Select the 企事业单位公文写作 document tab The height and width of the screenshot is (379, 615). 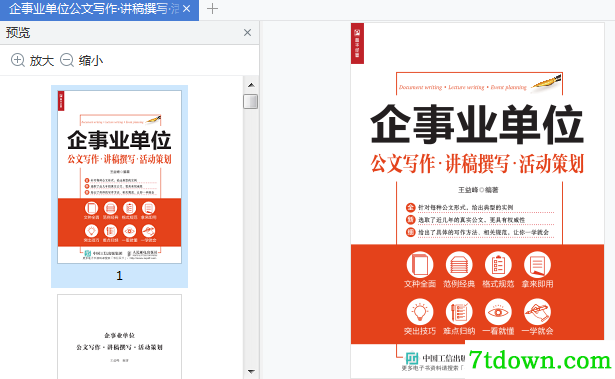(99, 9)
